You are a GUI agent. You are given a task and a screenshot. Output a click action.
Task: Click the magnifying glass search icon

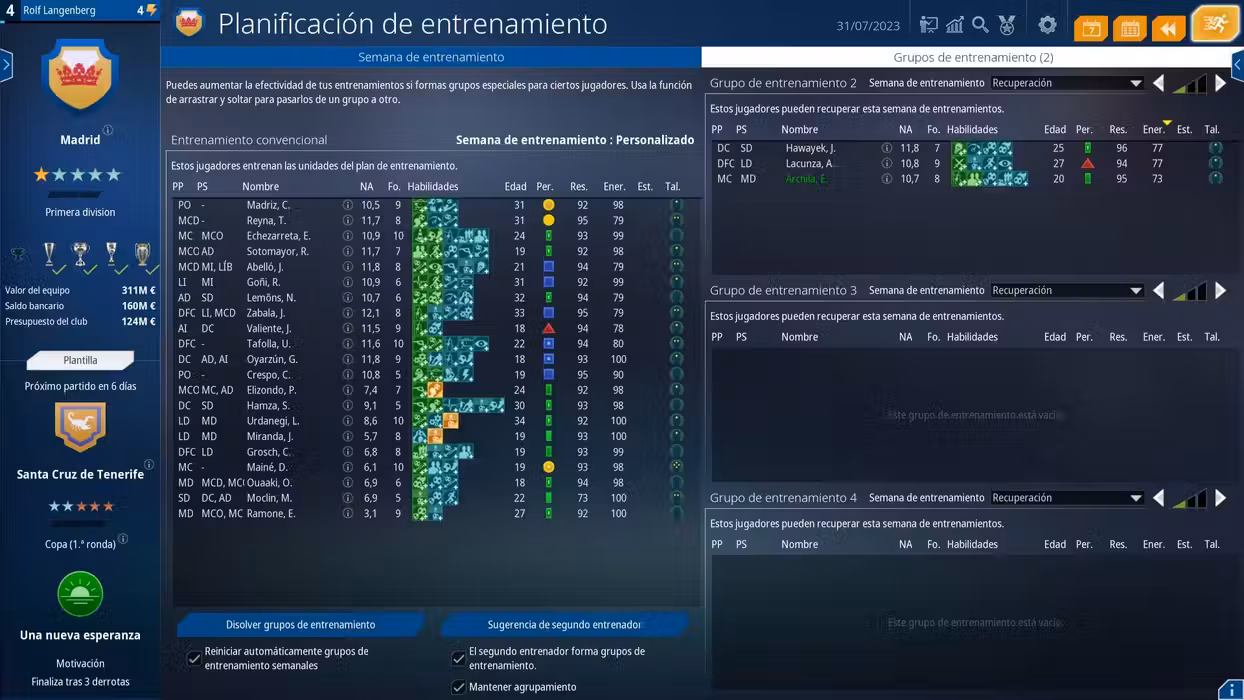(x=981, y=25)
